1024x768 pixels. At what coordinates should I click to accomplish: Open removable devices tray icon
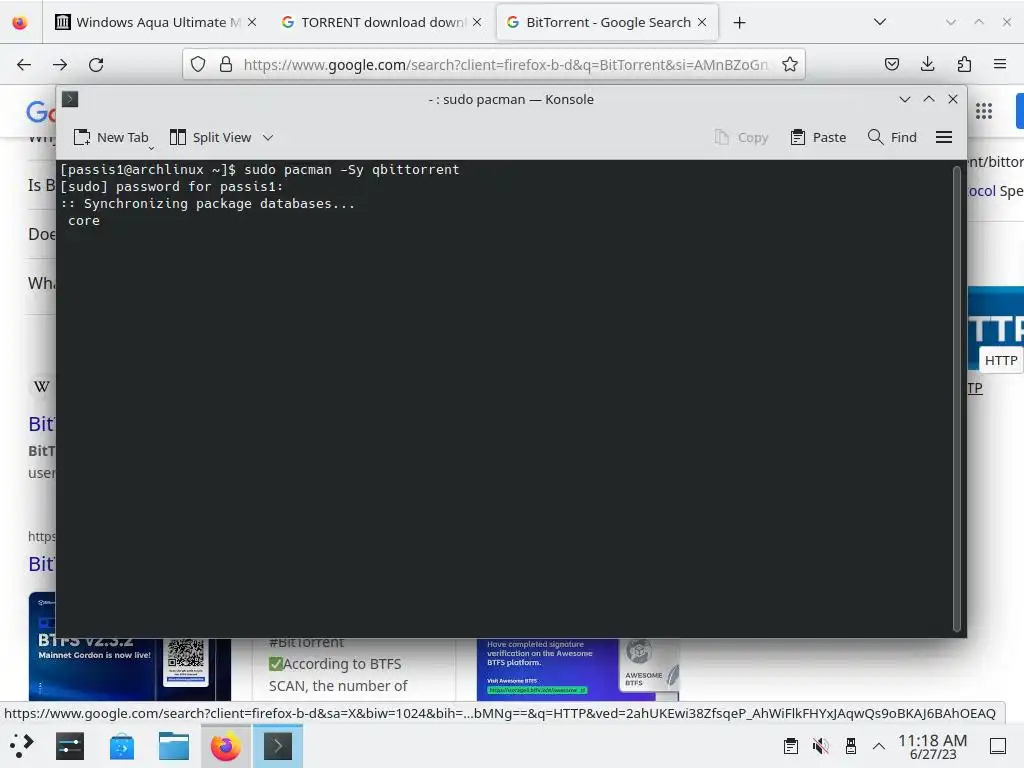coord(850,746)
